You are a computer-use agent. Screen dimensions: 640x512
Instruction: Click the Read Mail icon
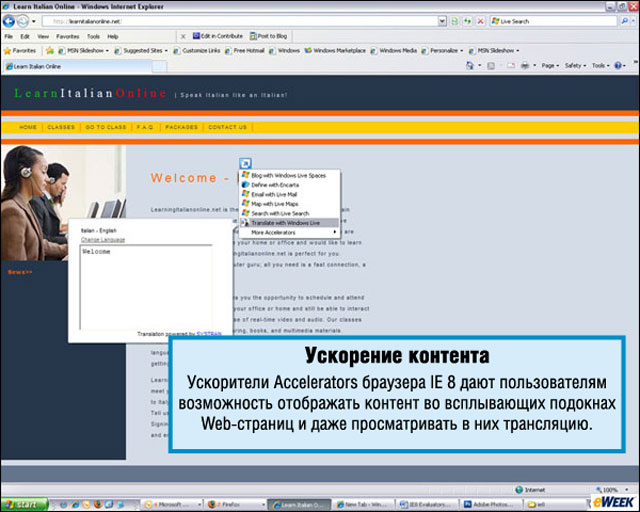[511, 66]
